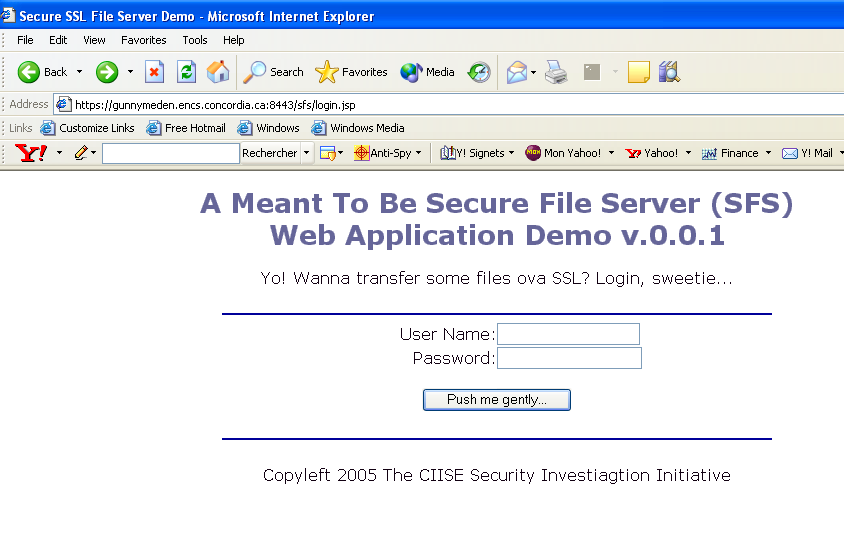The width and height of the screenshot is (844, 544).
Task: Open the View menu
Action: pos(94,40)
